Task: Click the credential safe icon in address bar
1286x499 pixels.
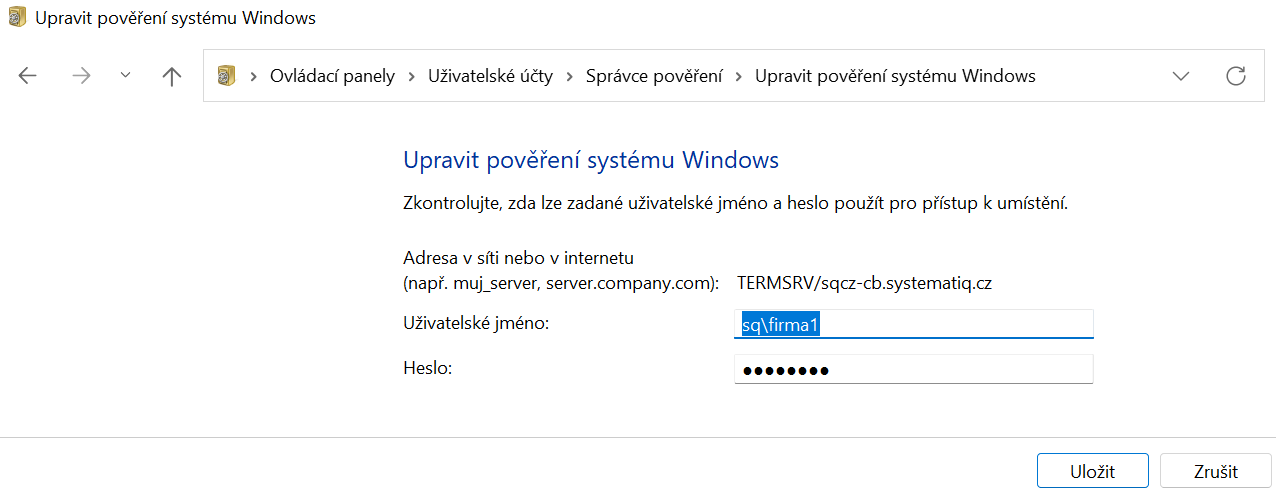Action: [x=227, y=76]
